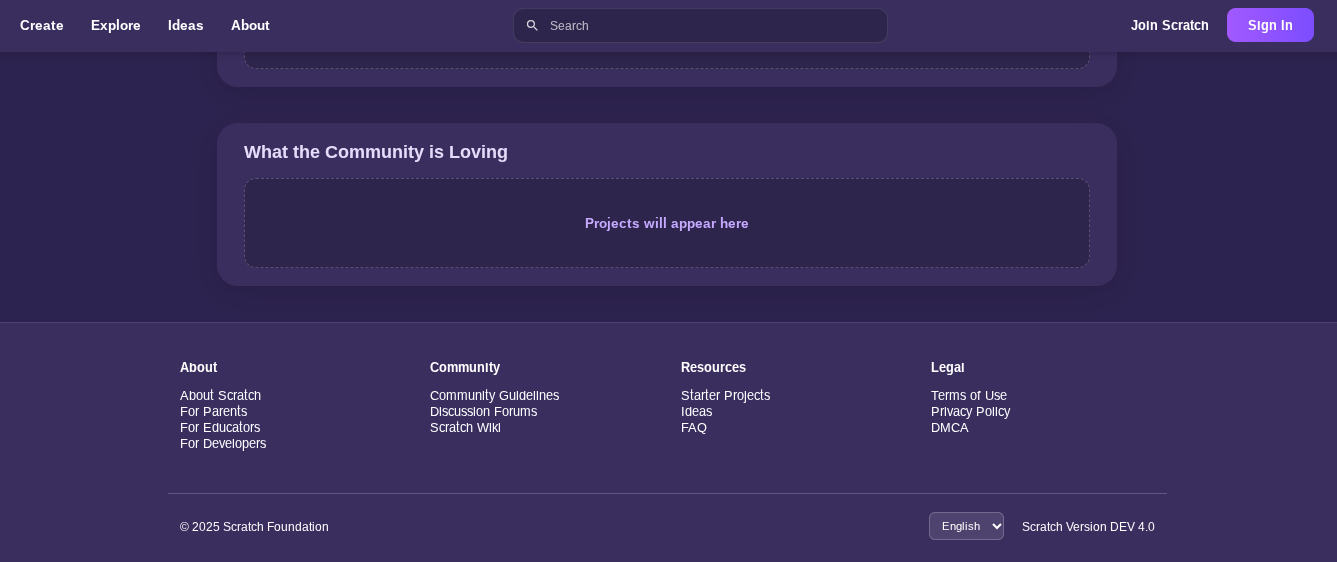Open the English language dropdown
The width and height of the screenshot is (1337, 562).
pyautogui.click(x=965, y=526)
